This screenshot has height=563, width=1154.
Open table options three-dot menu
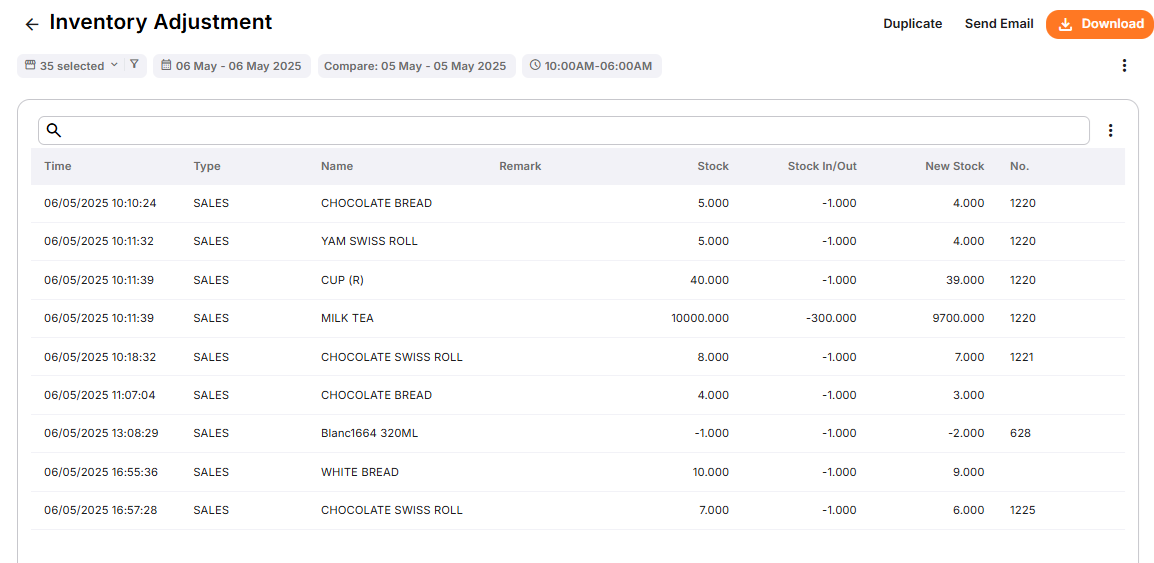point(1110,131)
